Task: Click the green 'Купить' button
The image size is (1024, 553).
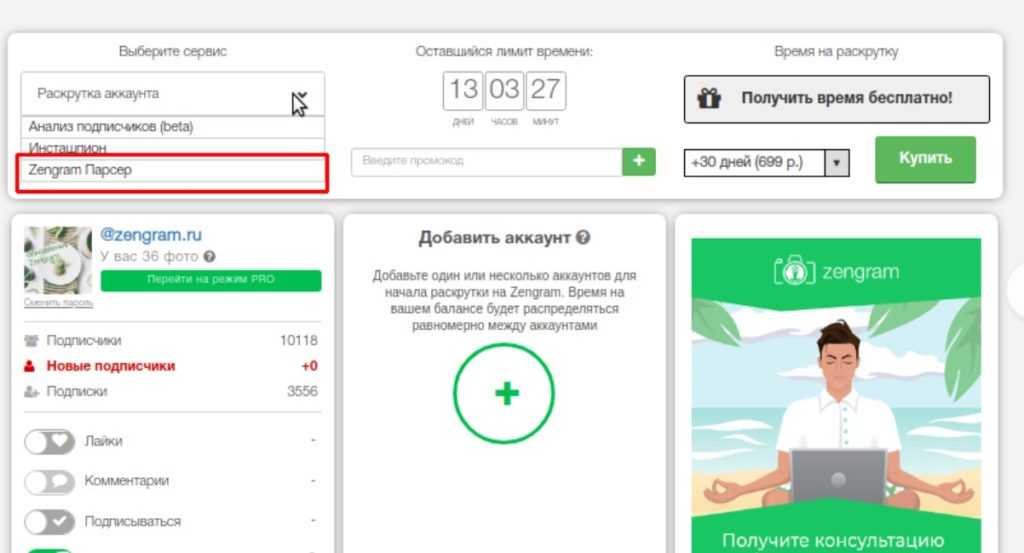Action: pyautogui.click(x=925, y=159)
